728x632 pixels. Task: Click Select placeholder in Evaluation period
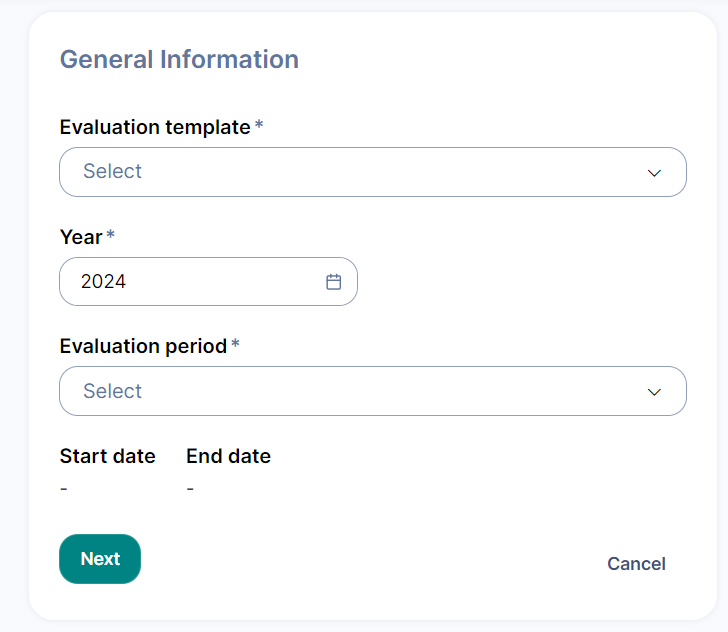pyautogui.click(x=112, y=391)
